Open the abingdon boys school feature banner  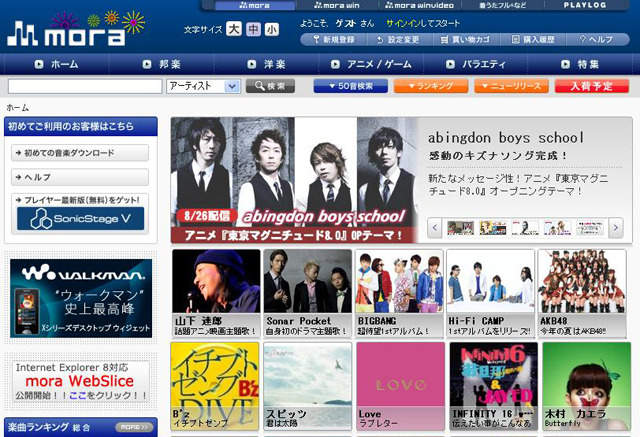pos(295,180)
